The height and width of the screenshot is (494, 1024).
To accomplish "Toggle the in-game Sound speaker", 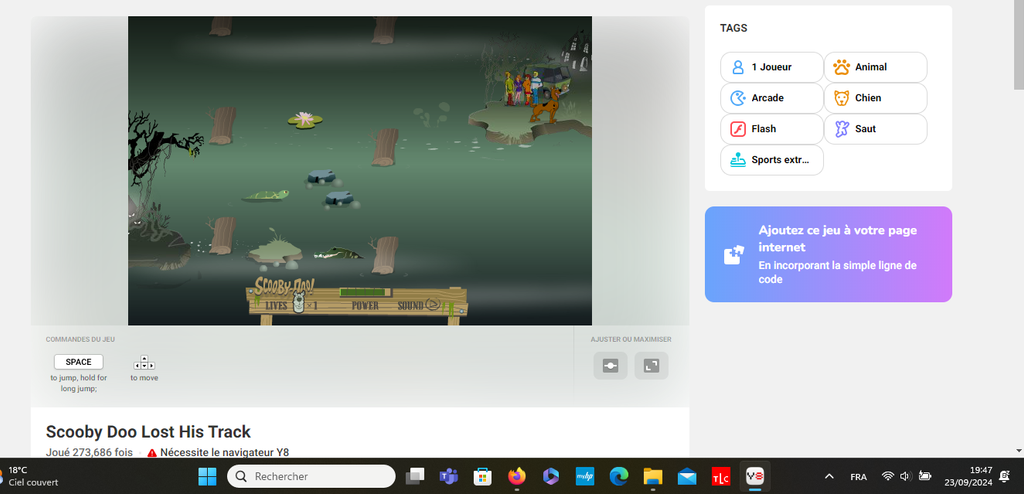I will click(x=436, y=305).
